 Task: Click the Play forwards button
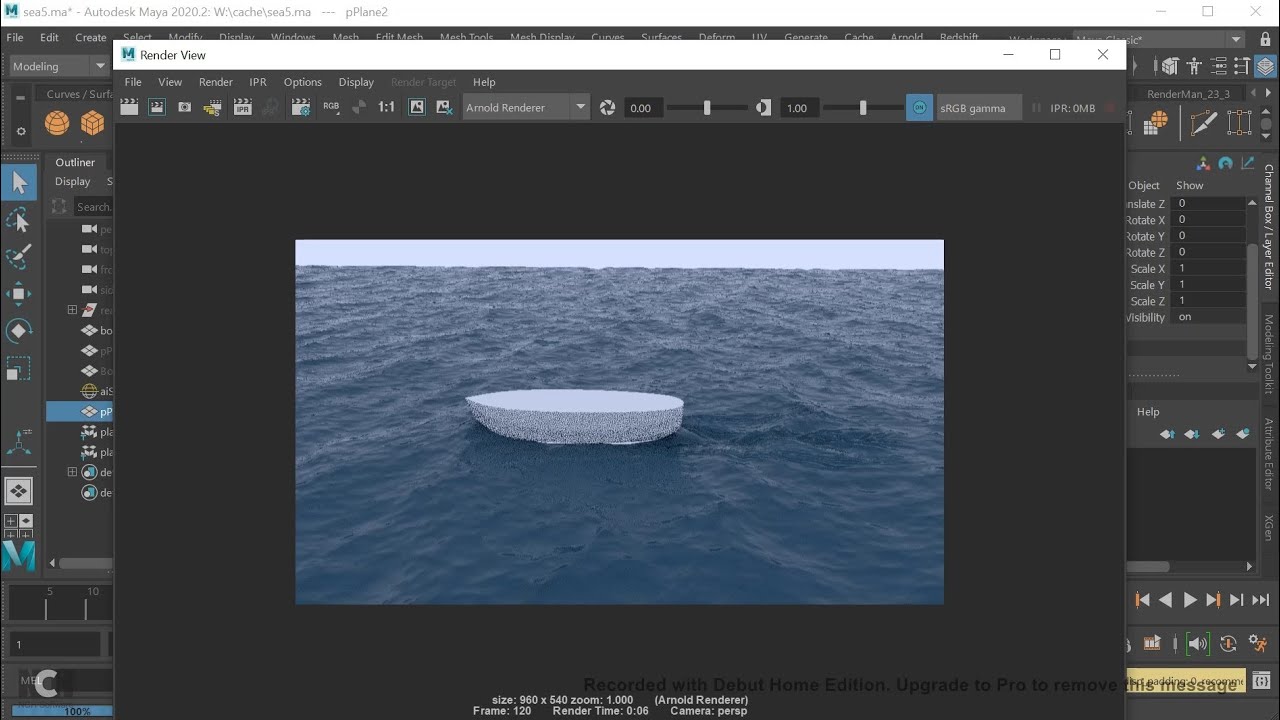pyautogui.click(x=1190, y=600)
